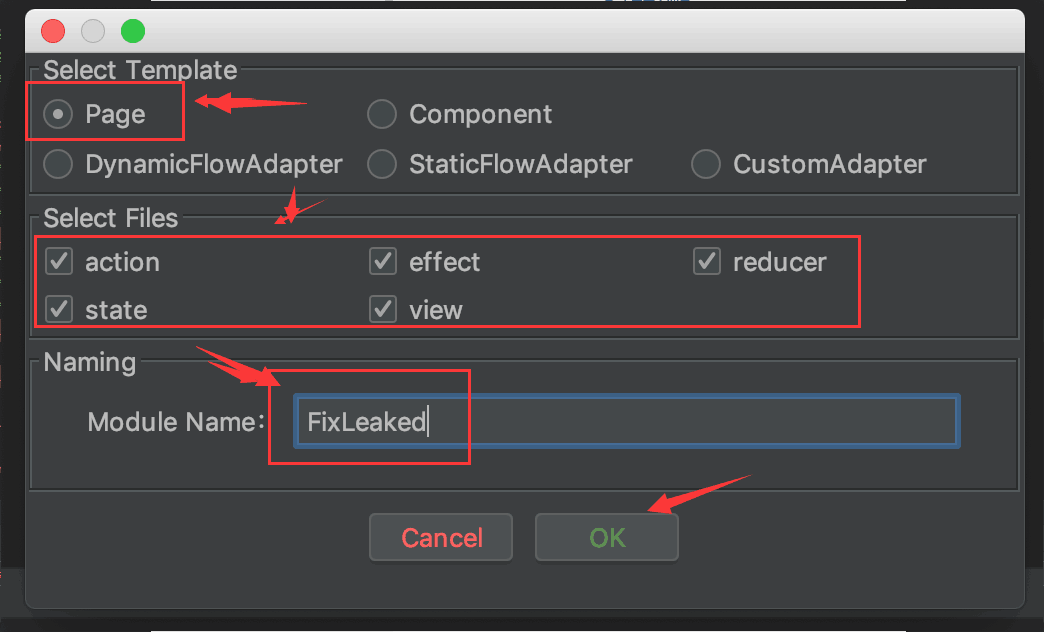Choose the Component template option
Image resolution: width=1044 pixels, height=632 pixels.
pyautogui.click(x=382, y=114)
